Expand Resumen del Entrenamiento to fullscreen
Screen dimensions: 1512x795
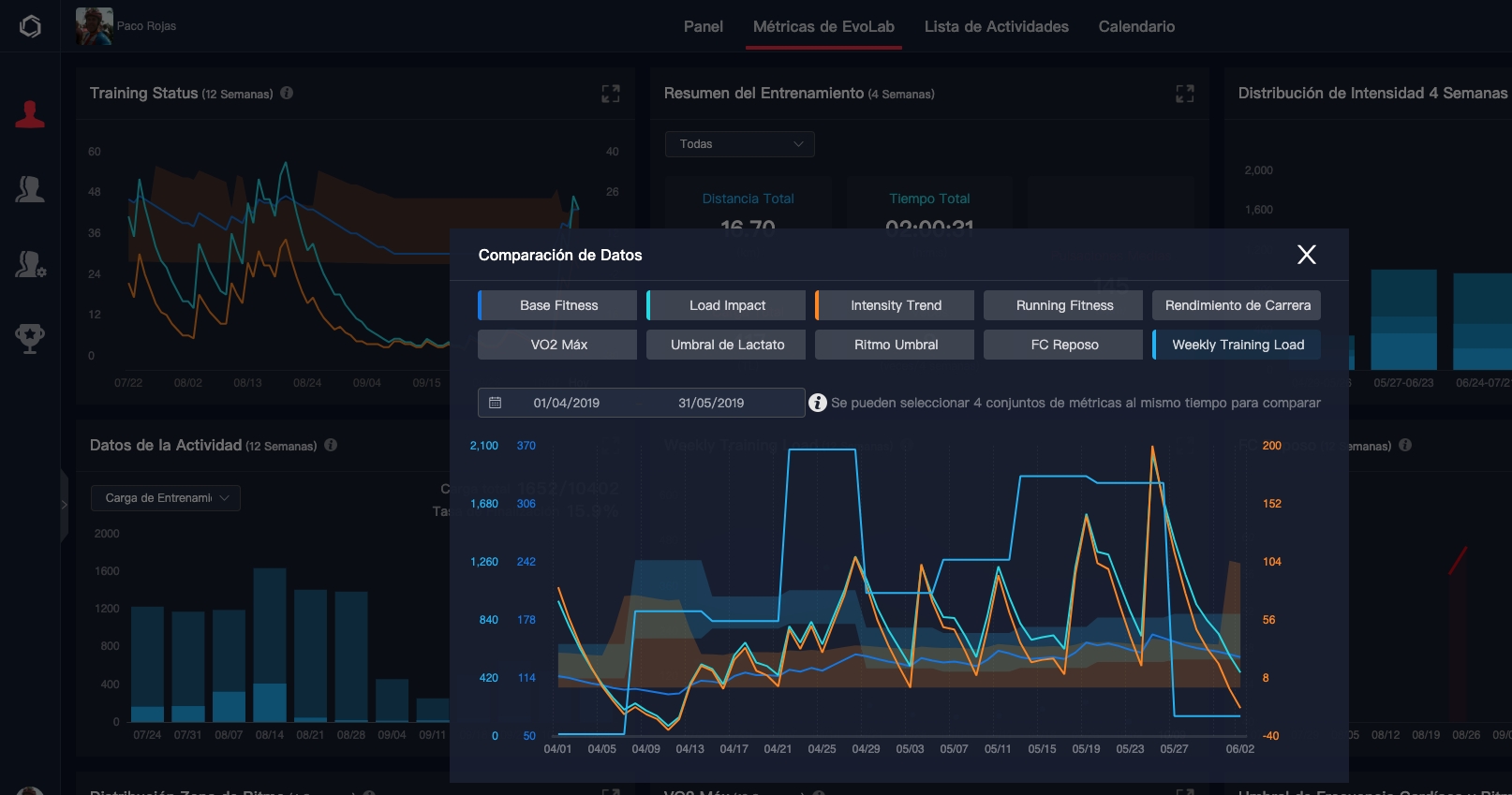coord(1185,94)
